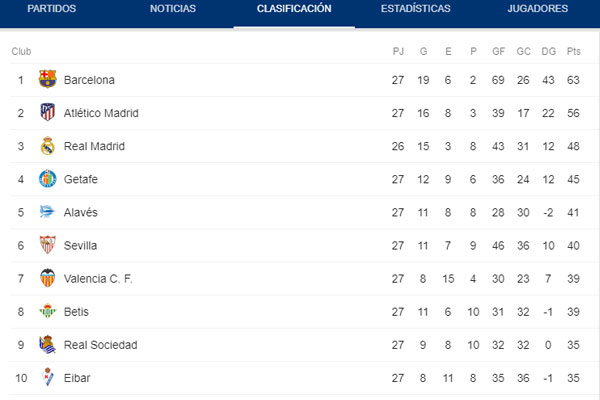600x400 pixels.
Task: Click the Getafe club crest icon
Action: coord(47,179)
